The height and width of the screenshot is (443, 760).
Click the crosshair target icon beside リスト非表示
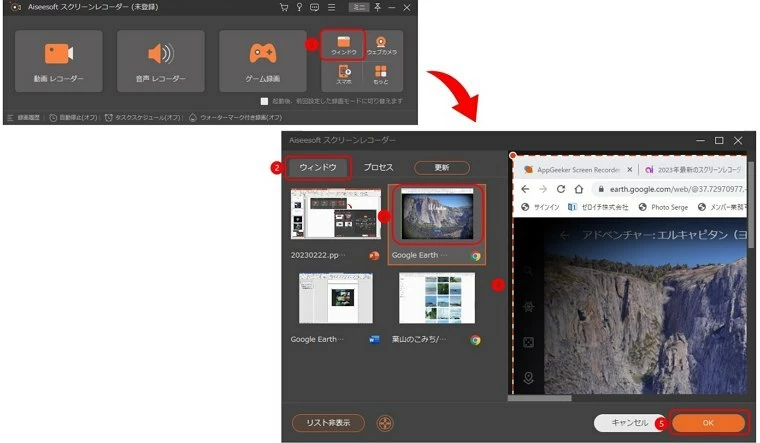(x=385, y=423)
